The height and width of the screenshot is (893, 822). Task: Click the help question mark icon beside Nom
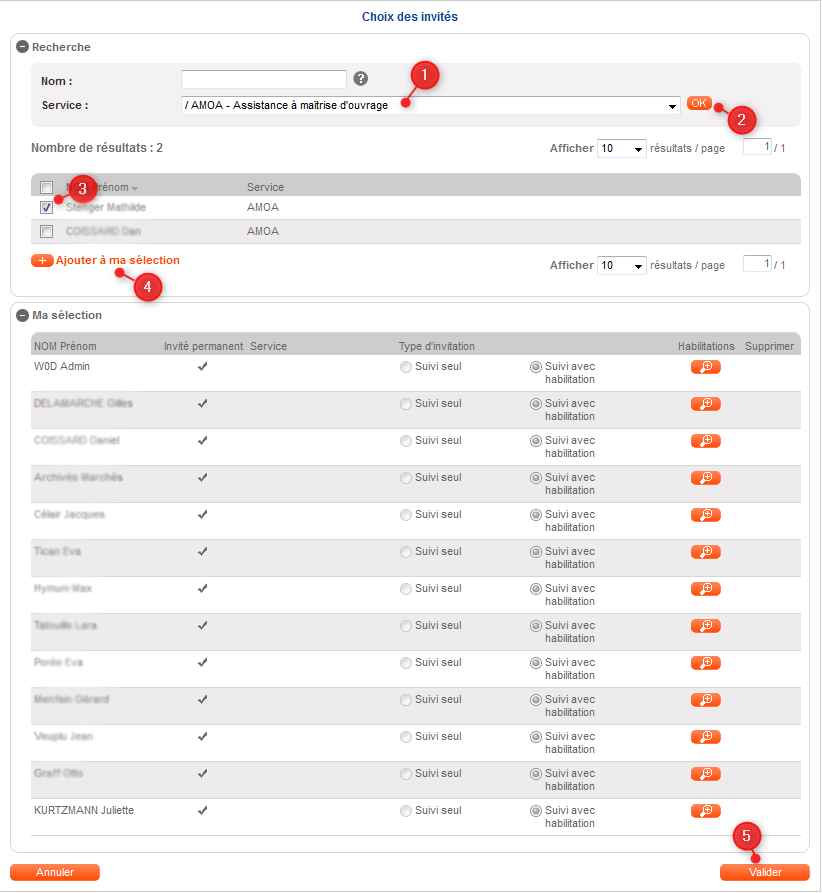pos(361,79)
